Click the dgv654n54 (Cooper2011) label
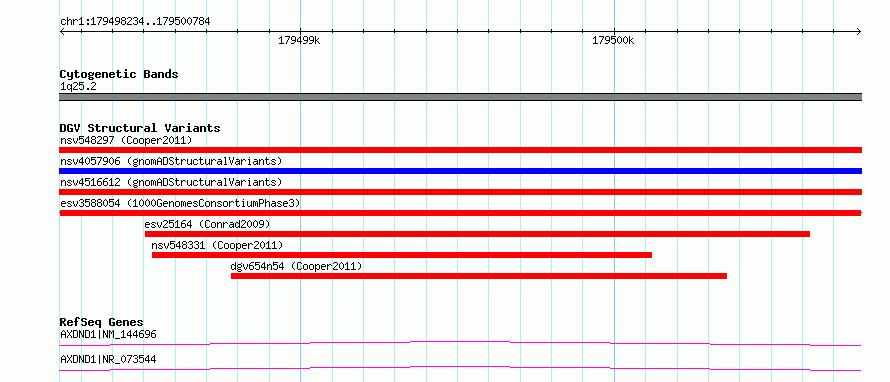Screen dimensions: 890x382 296,266
